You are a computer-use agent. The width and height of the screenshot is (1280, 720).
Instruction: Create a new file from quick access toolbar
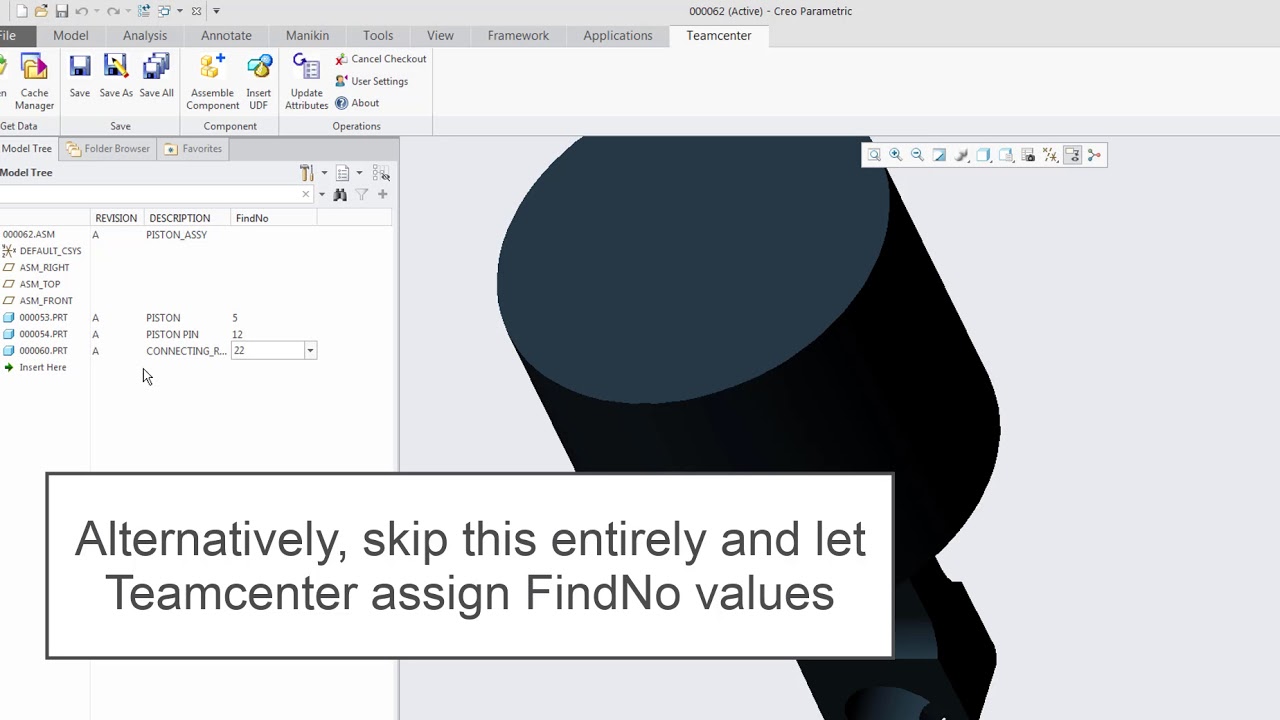22,11
